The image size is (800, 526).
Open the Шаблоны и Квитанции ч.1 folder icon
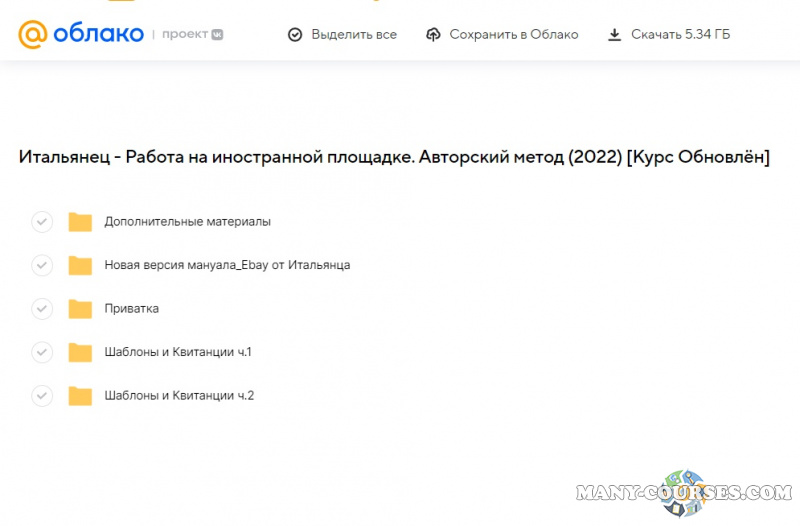[80, 352]
